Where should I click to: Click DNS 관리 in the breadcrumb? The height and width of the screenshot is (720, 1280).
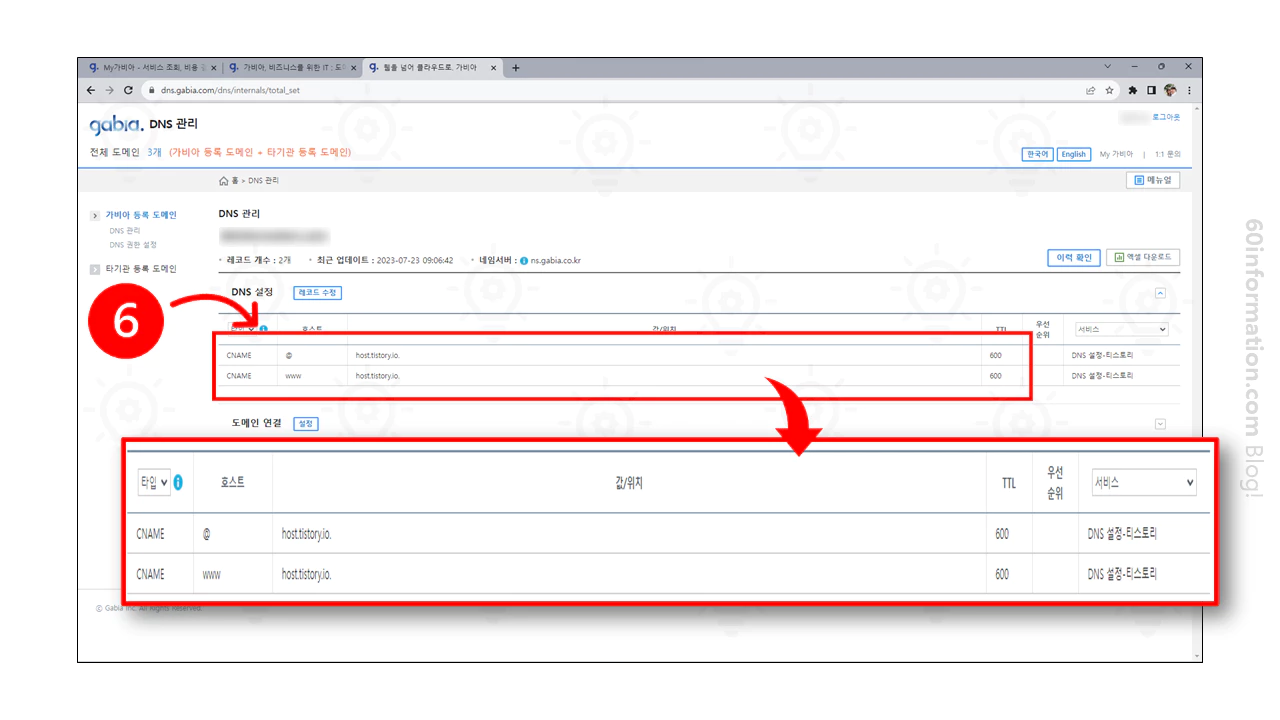[x=264, y=181]
